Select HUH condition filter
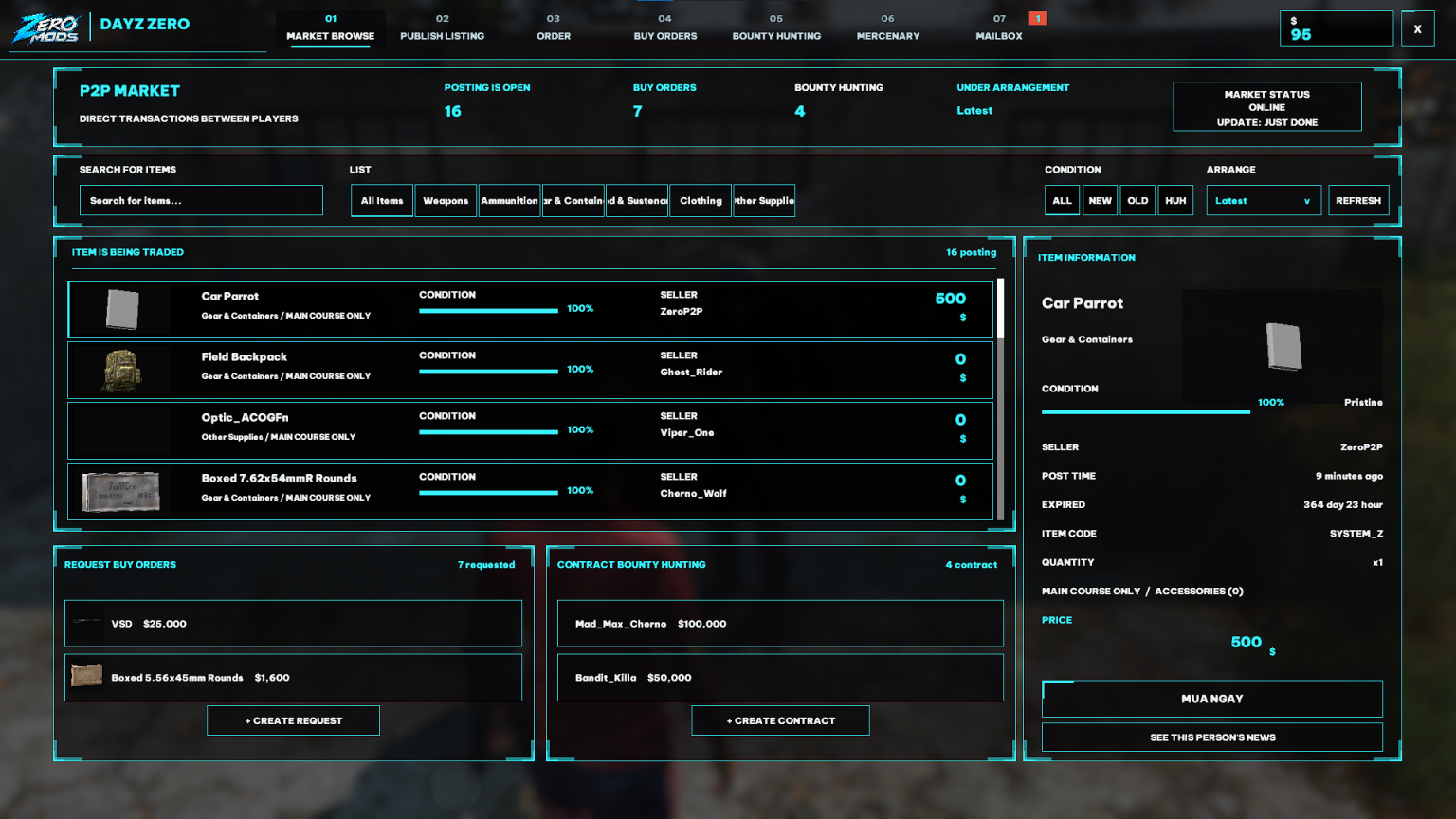 click(1175, 200)
